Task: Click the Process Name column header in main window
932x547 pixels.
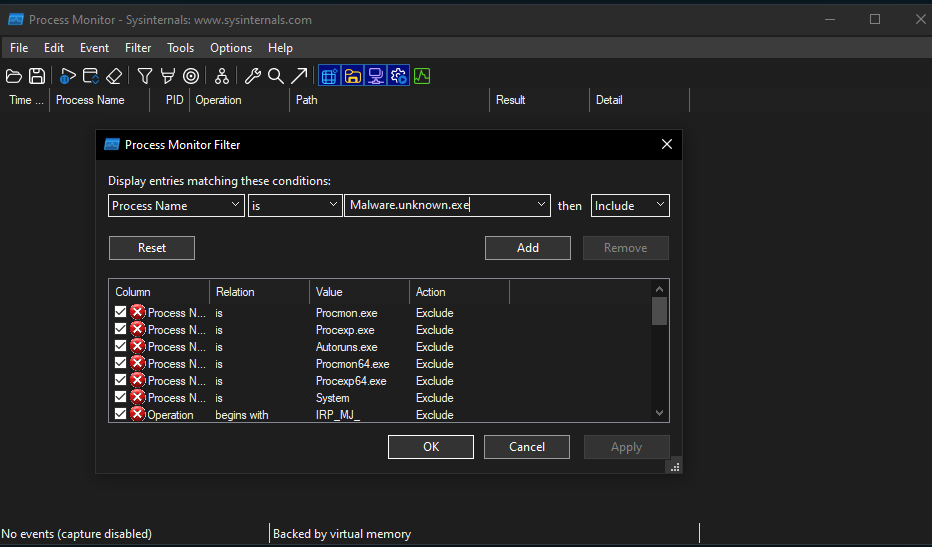Action: point(99,100)
